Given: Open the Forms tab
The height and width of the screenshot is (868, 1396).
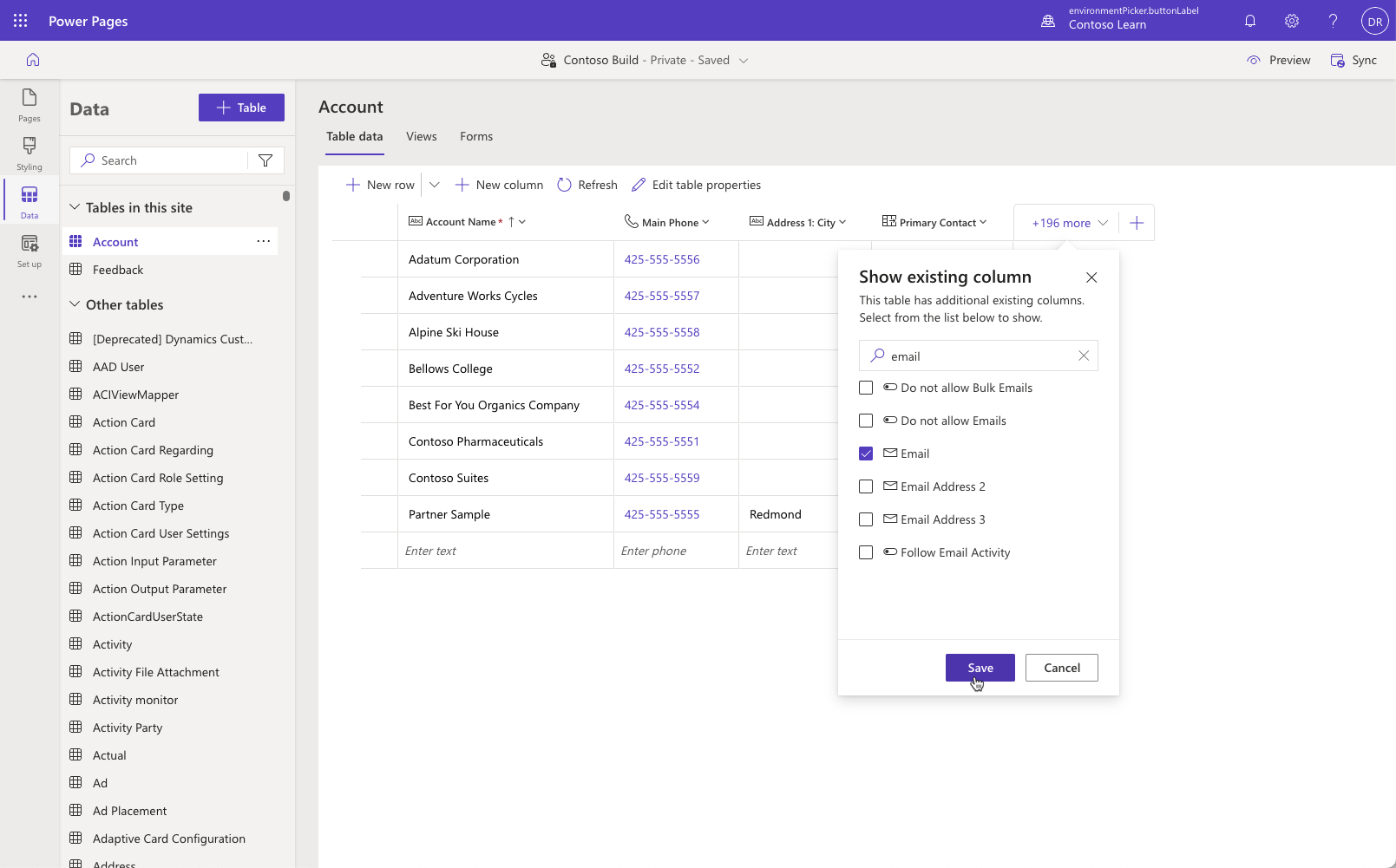Looking at the screenshot, I should 475,136.
